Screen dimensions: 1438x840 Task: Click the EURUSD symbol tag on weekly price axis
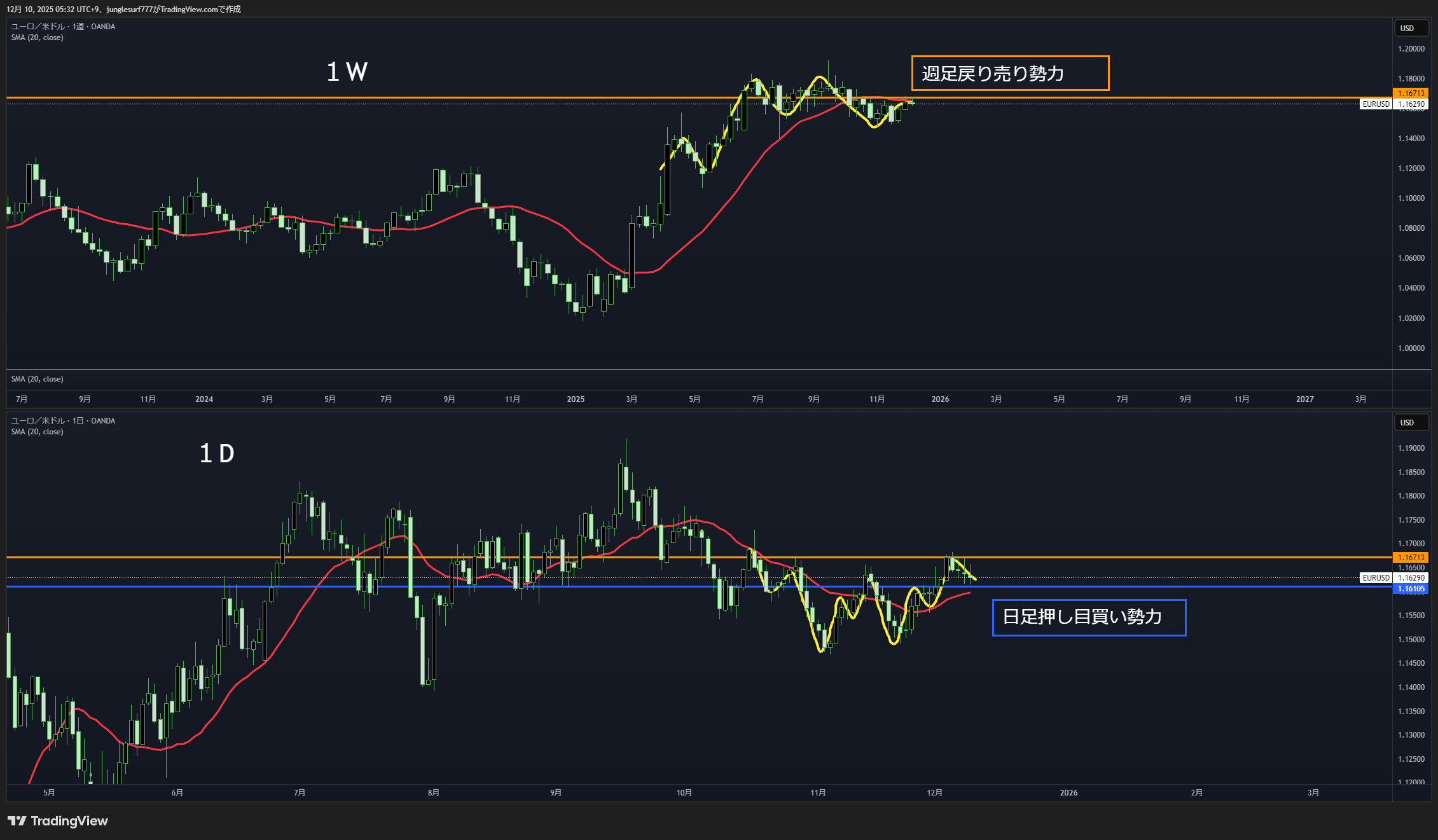(1376, 104)
